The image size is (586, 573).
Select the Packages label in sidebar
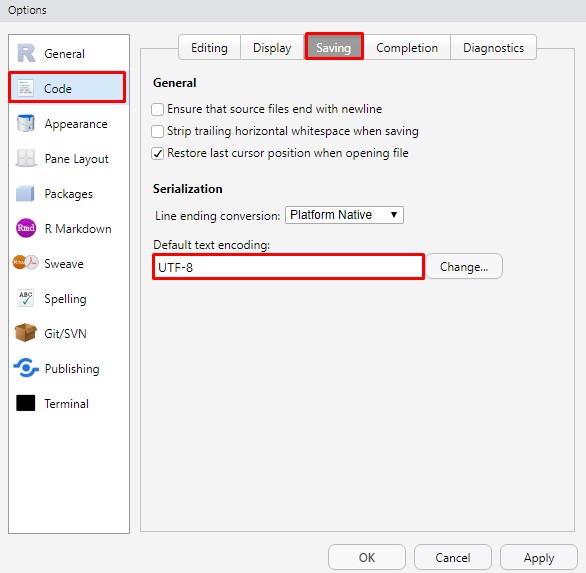(x=68, y=194)
